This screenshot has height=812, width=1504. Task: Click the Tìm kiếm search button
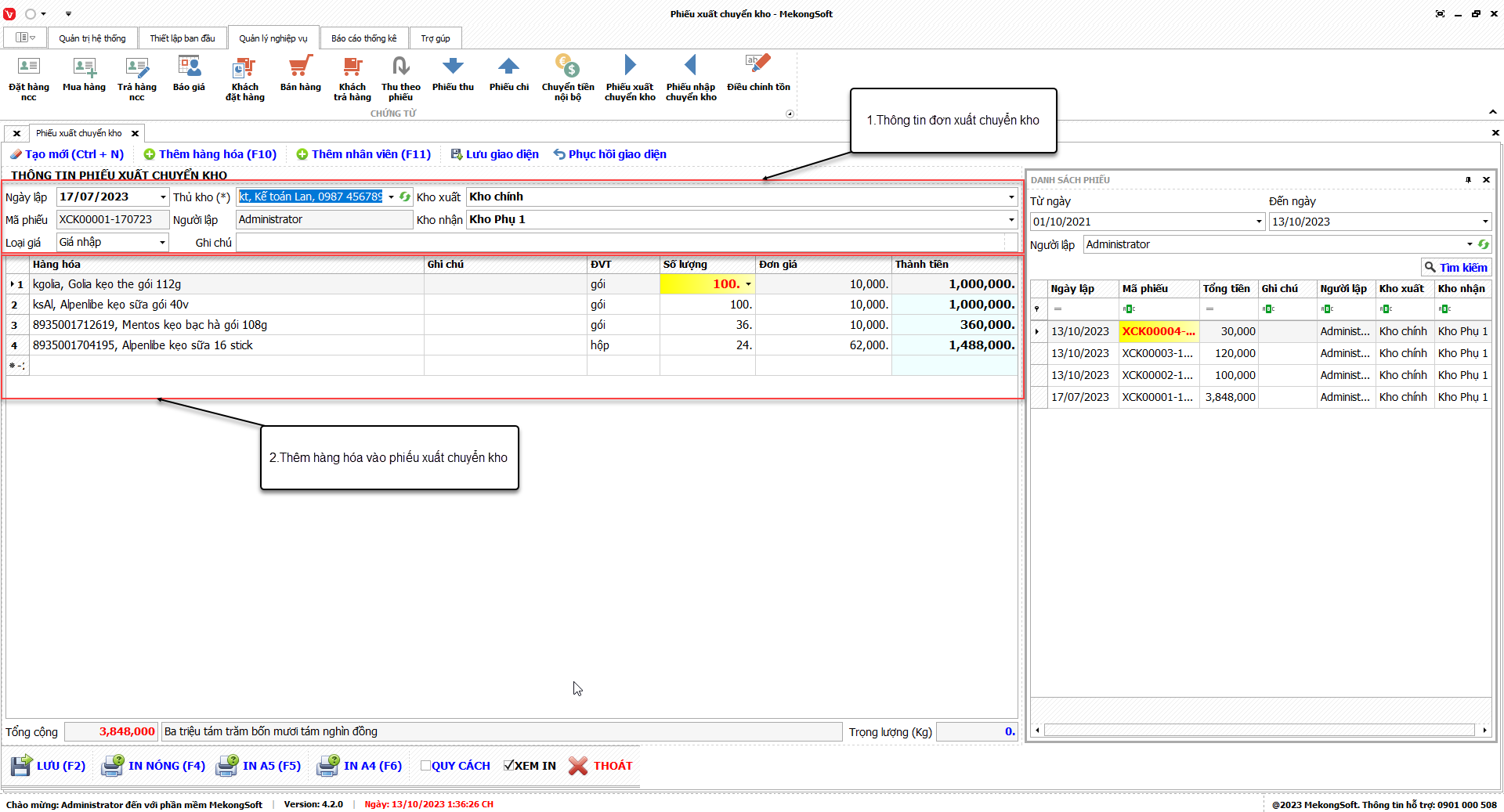tap(1455, 268)
